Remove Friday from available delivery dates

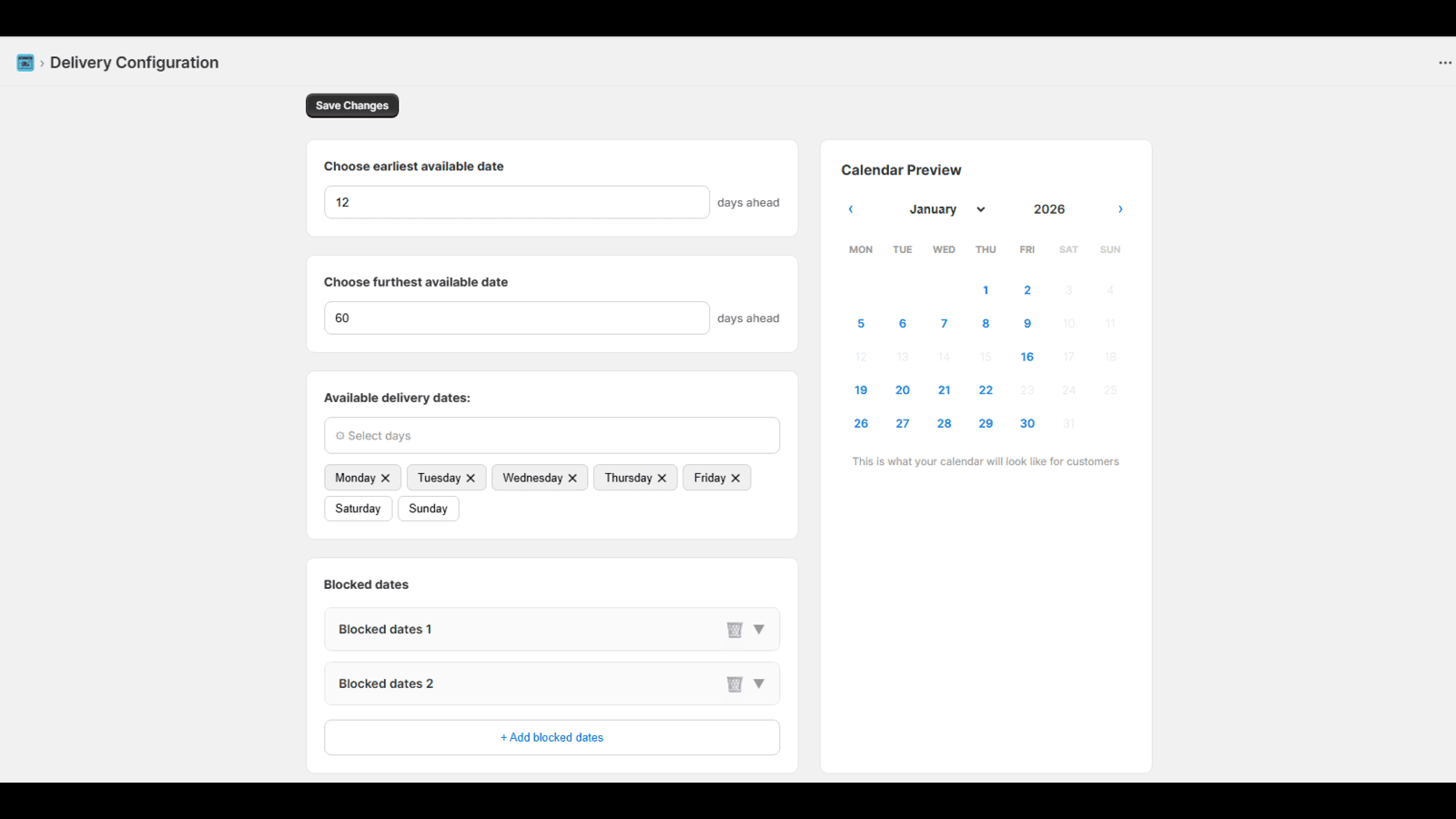[x=737, y=477]
